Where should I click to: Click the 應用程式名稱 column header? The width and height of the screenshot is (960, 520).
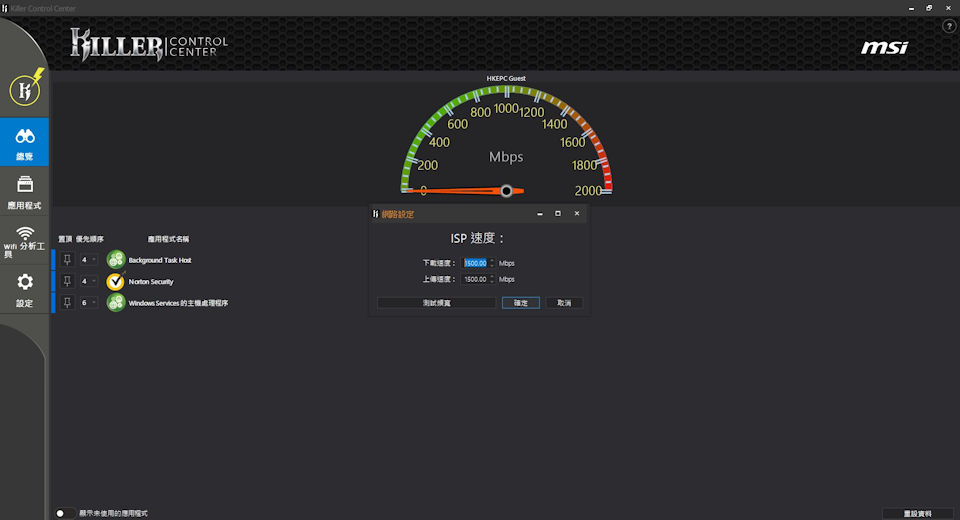click(x=168, y=239)
